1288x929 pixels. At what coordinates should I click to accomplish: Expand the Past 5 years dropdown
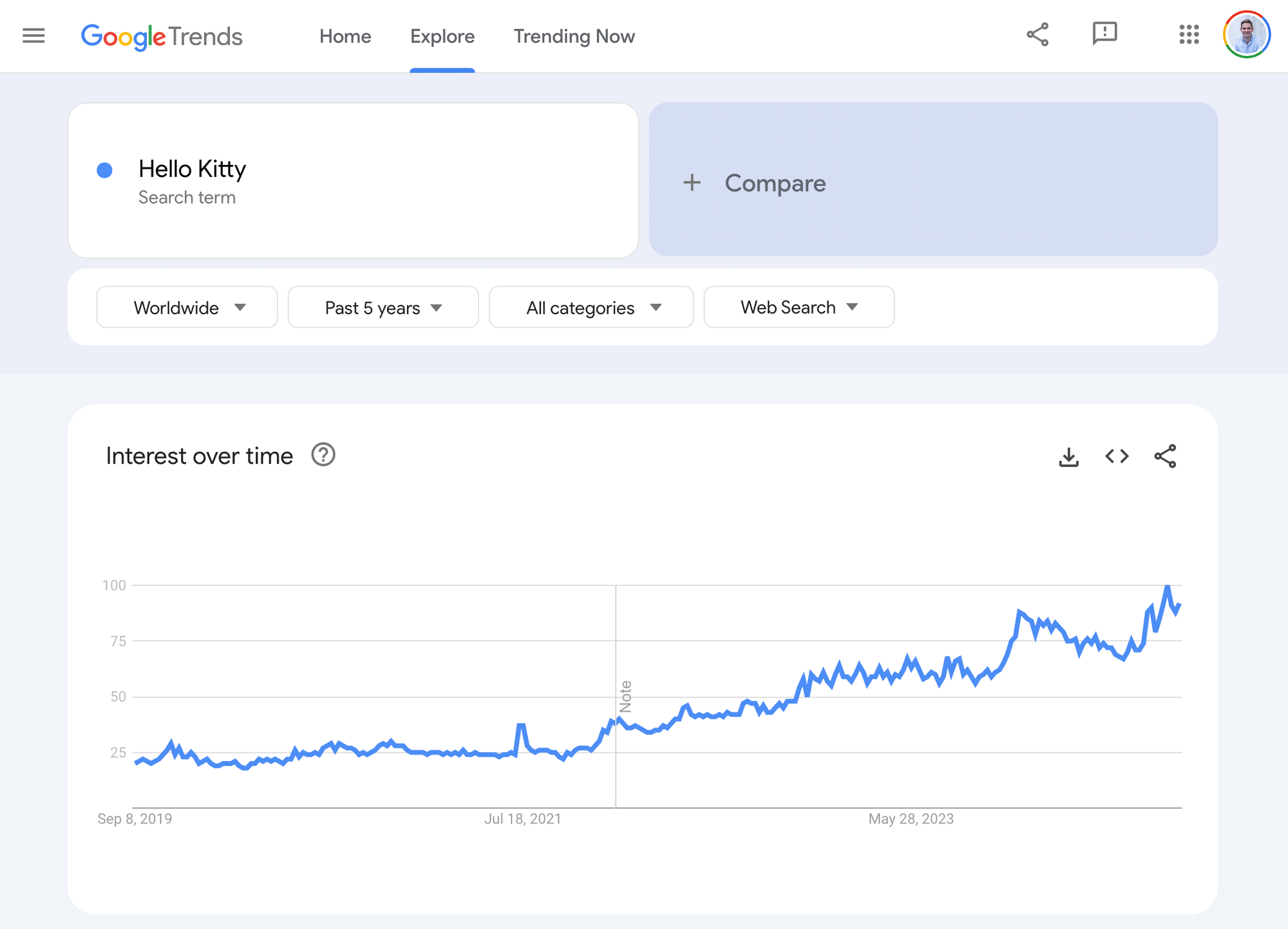[383, 308]
